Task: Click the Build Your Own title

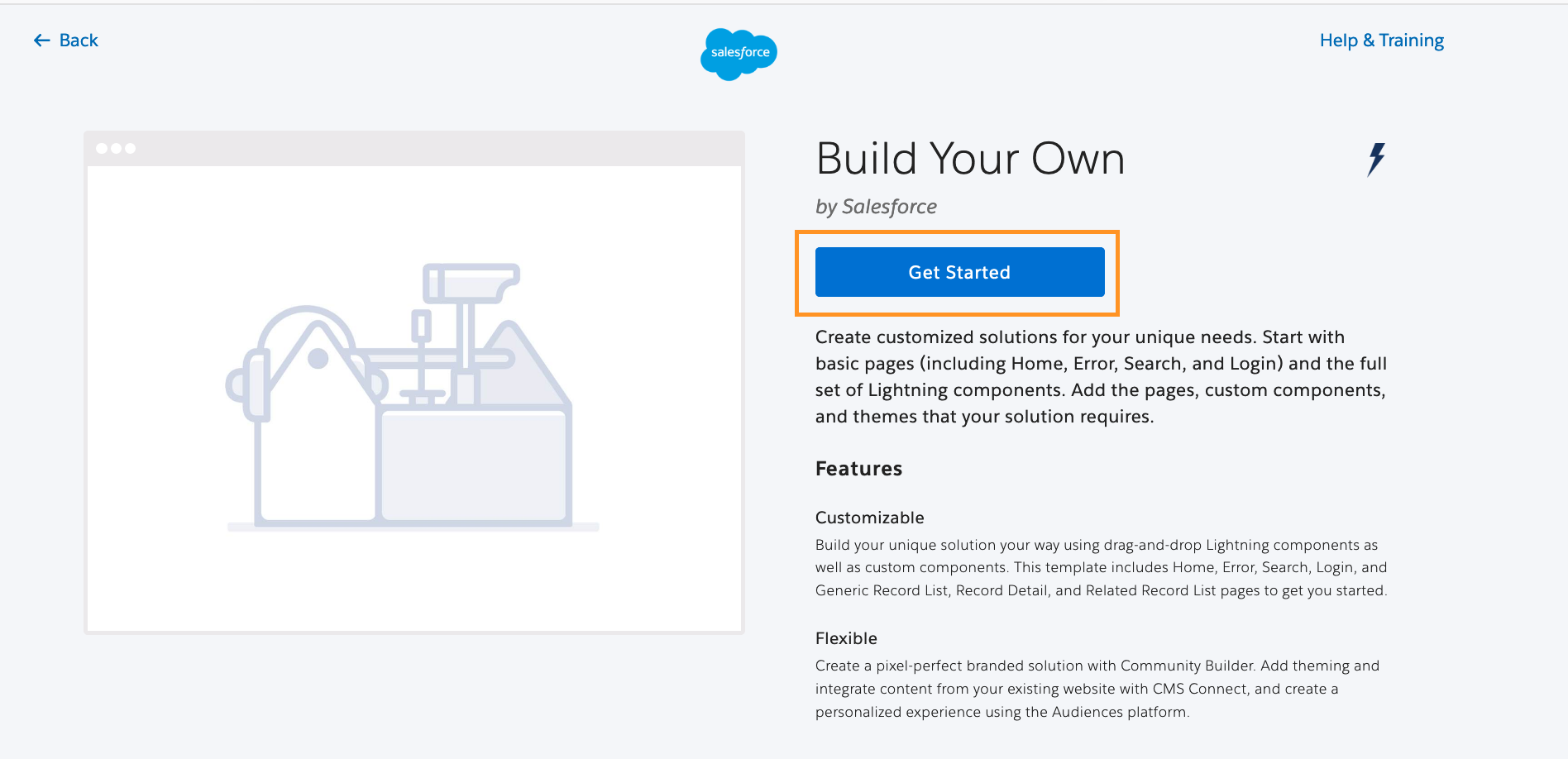Action: click(x=970, y=159)
